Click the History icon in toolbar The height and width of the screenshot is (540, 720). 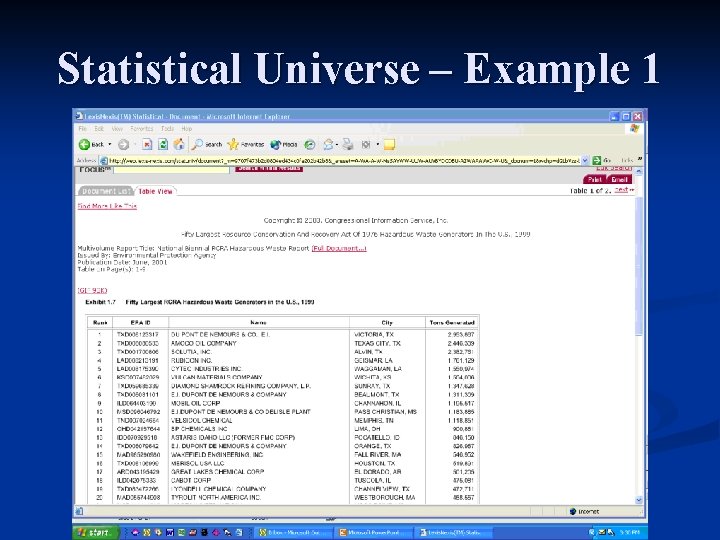(x=310, y=145)
